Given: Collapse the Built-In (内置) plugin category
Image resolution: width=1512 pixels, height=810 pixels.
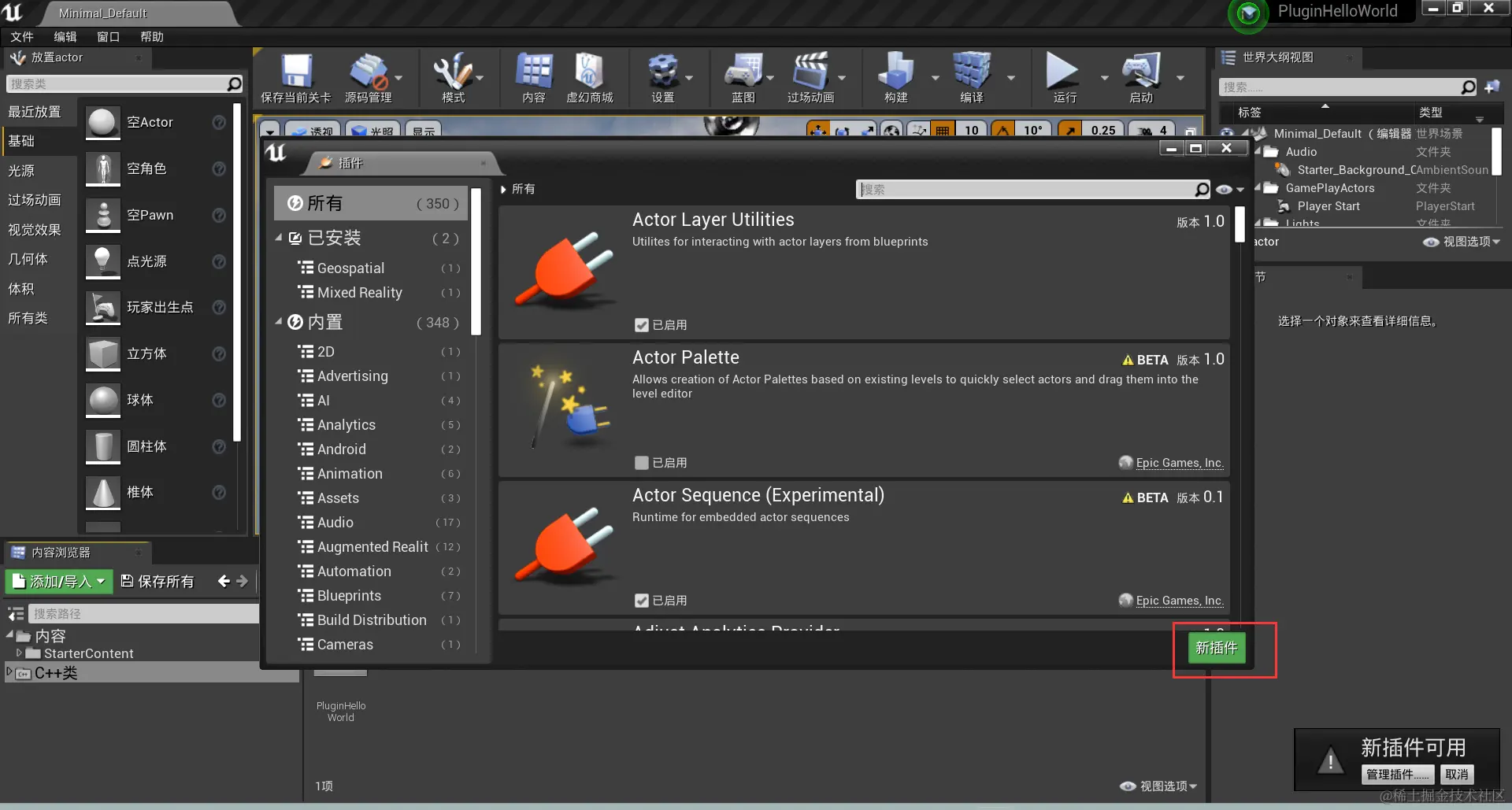Looking at the screenshot, I should click(279, 322).
